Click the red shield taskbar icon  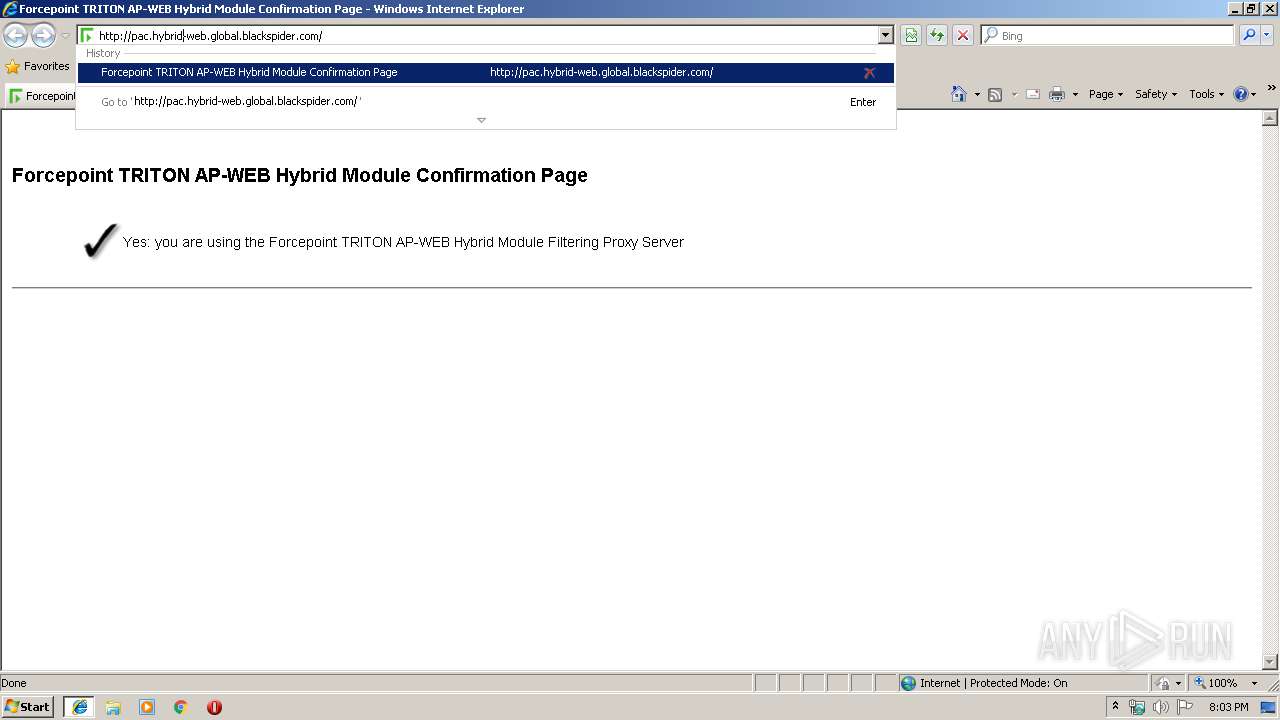coord(214,707)
